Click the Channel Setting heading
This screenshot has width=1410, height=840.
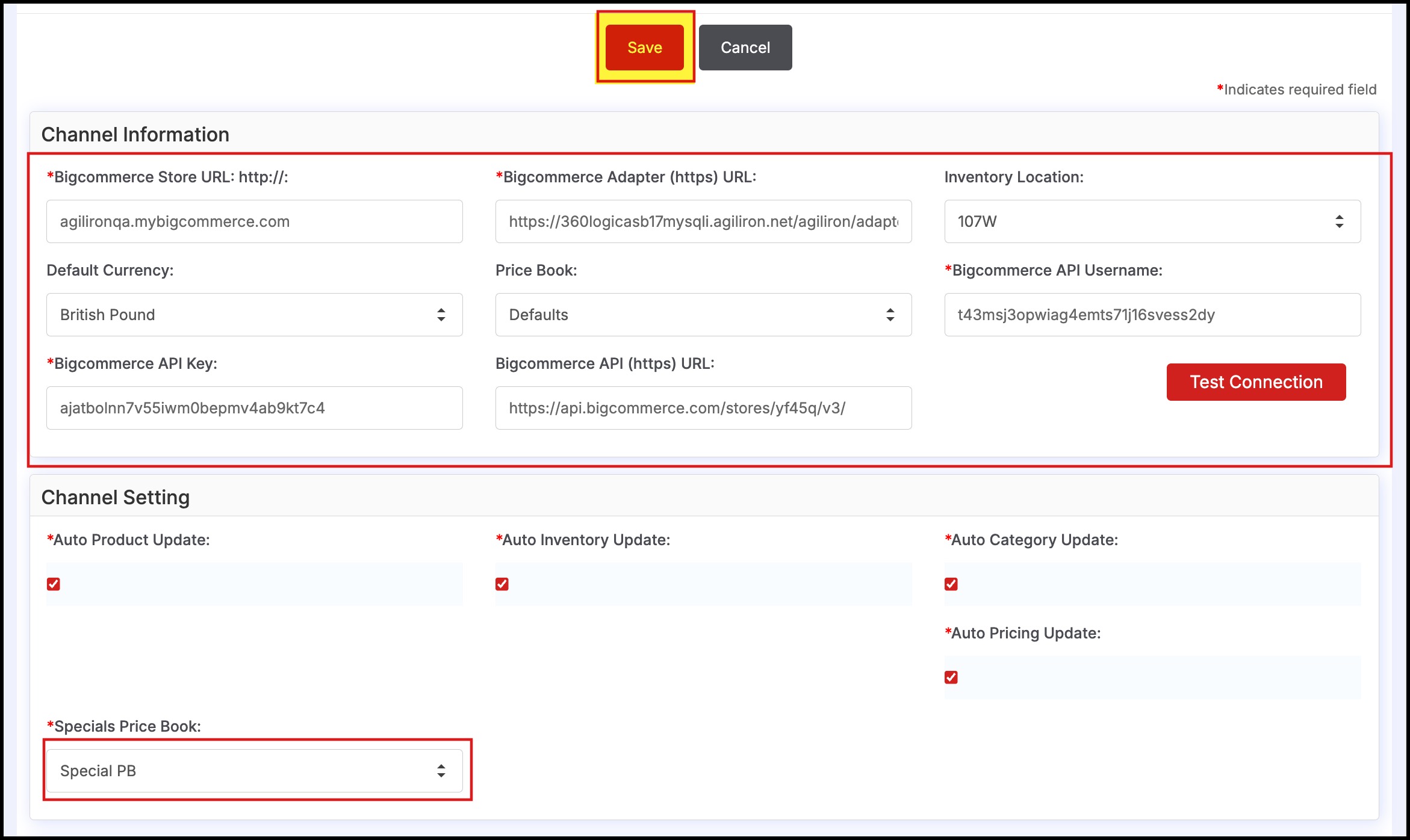[x=116, y=497]
